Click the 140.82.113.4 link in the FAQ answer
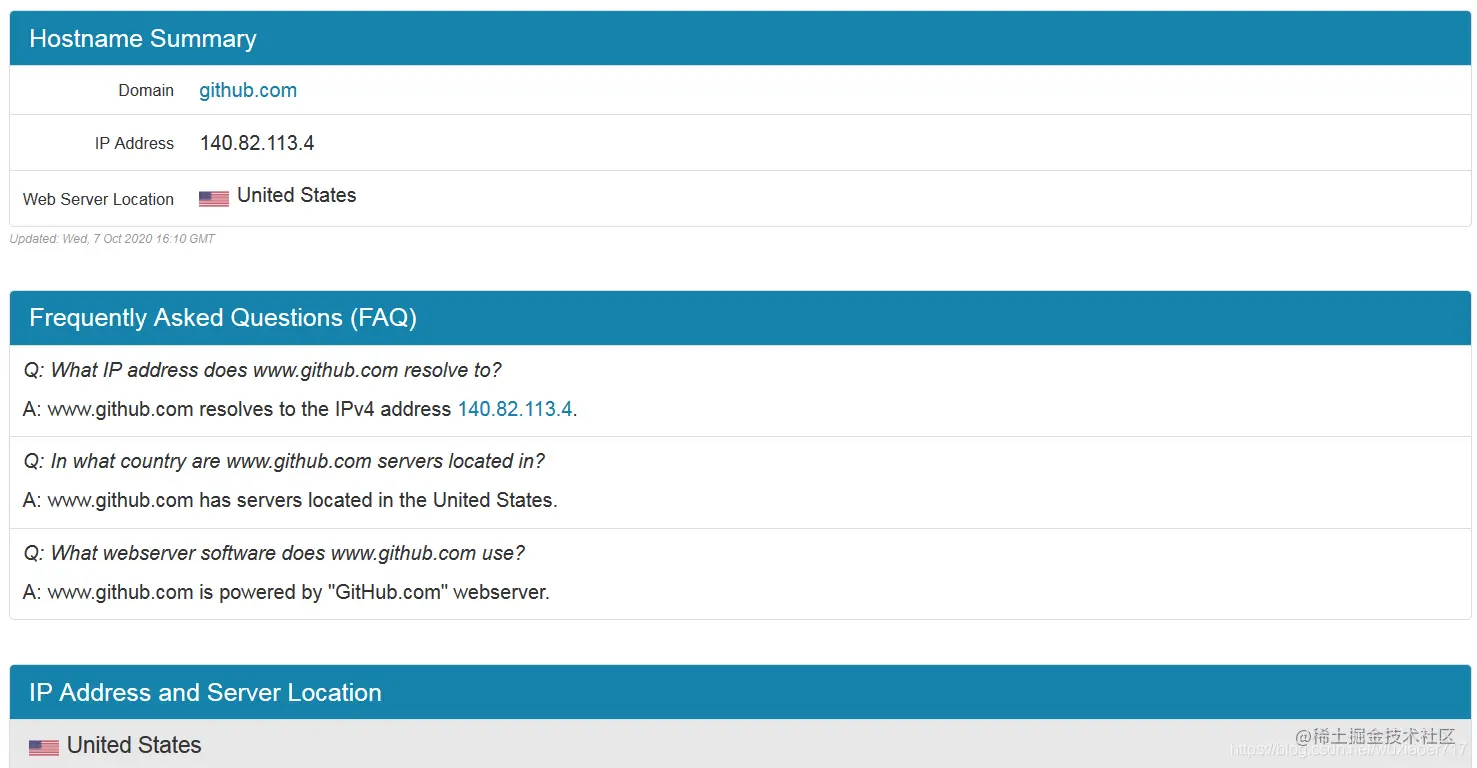The width and height of the screenshot is (1477, 768). [515, 409]
